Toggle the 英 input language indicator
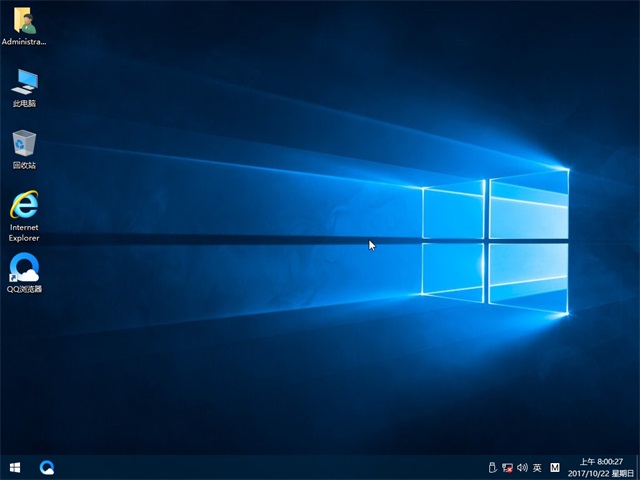Screen dimensions: 640x480 tap(537, 467)
